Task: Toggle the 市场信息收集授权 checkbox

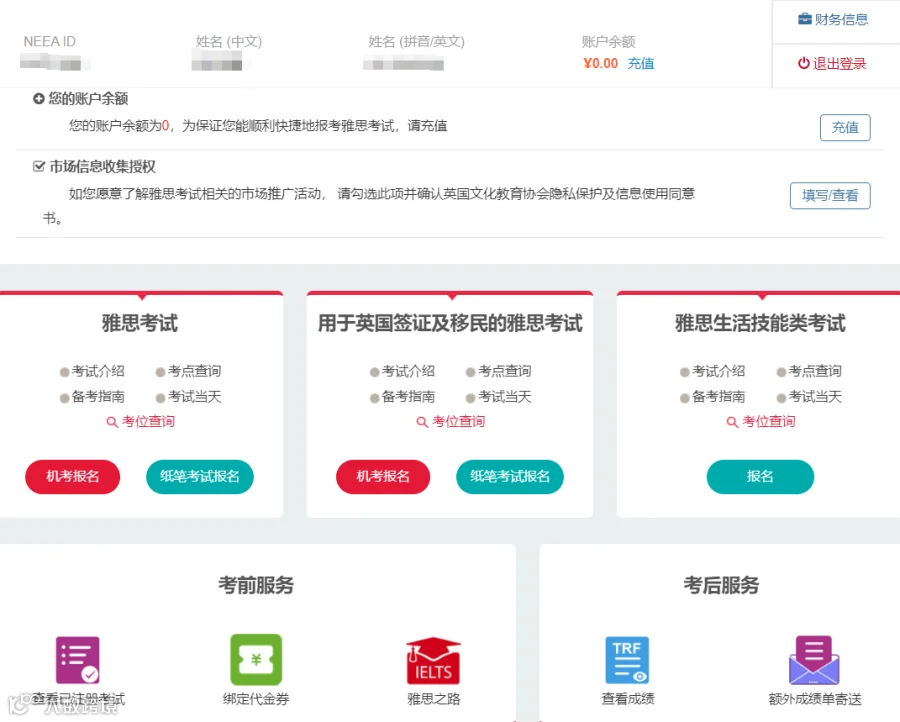Action: 38,167
